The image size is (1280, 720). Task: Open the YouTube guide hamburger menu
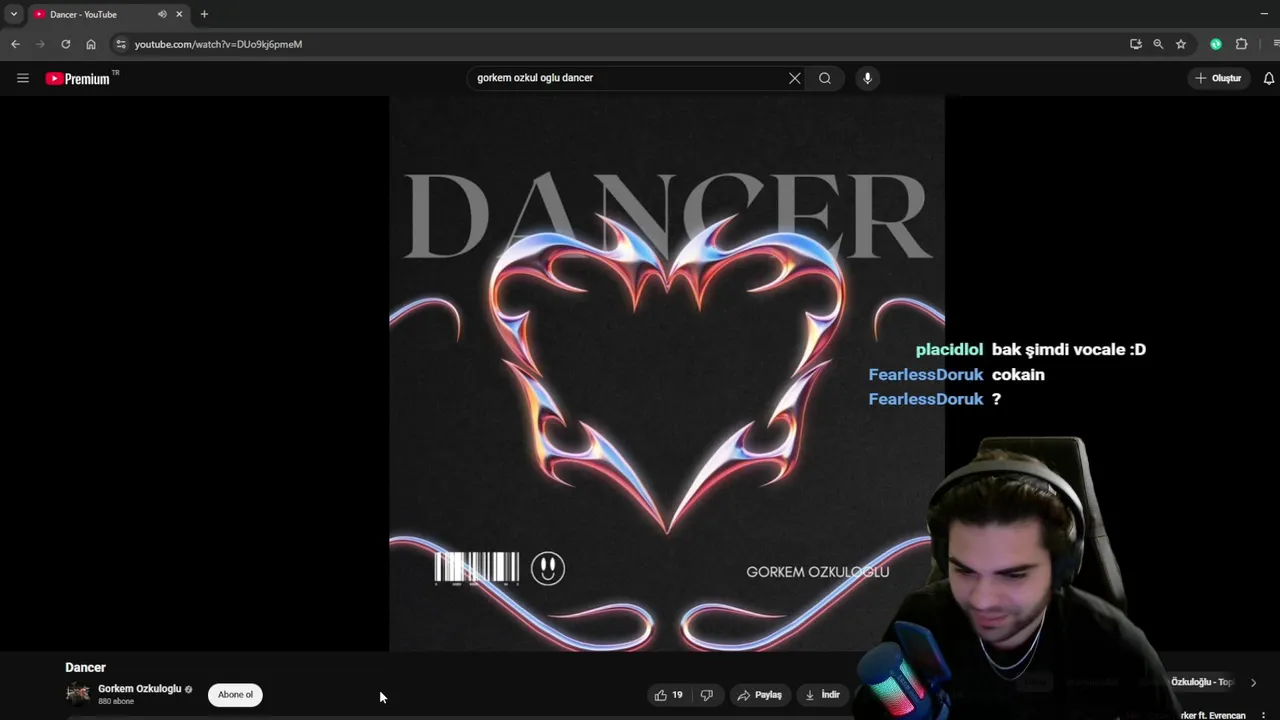(x=23, y=78)
